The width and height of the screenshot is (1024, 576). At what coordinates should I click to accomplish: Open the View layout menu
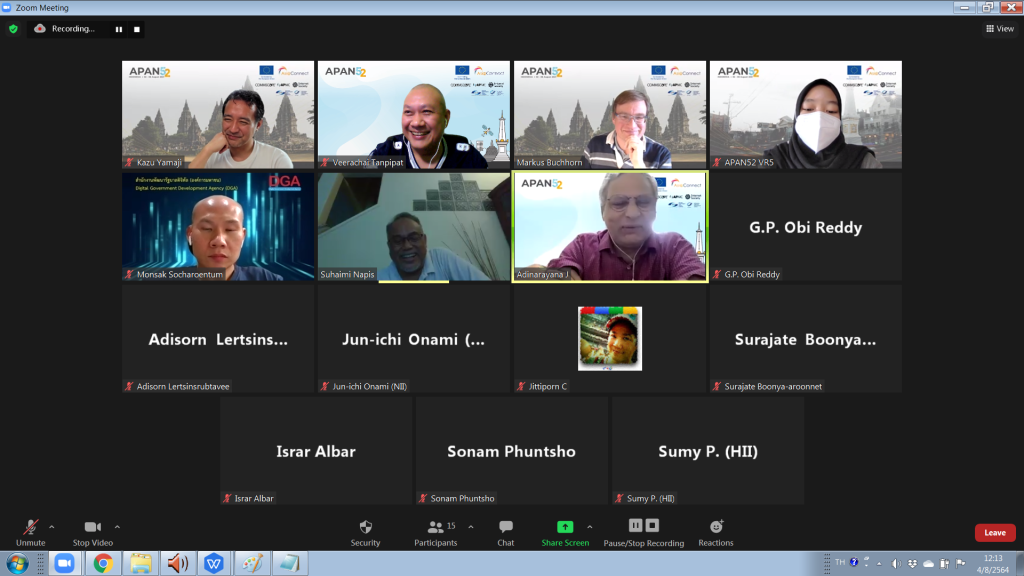click(1000, 29)
